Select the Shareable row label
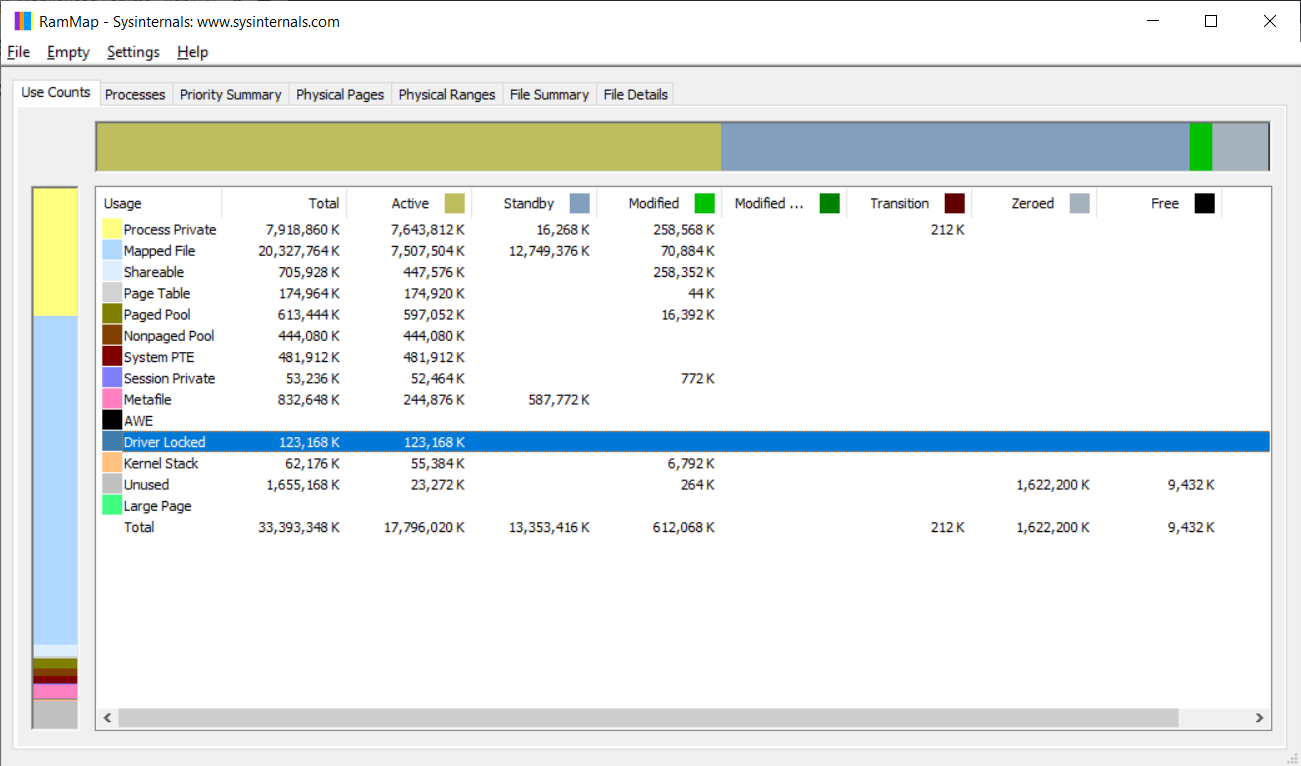The width and height of the screenshot is (1301, 766). (154, 272)
